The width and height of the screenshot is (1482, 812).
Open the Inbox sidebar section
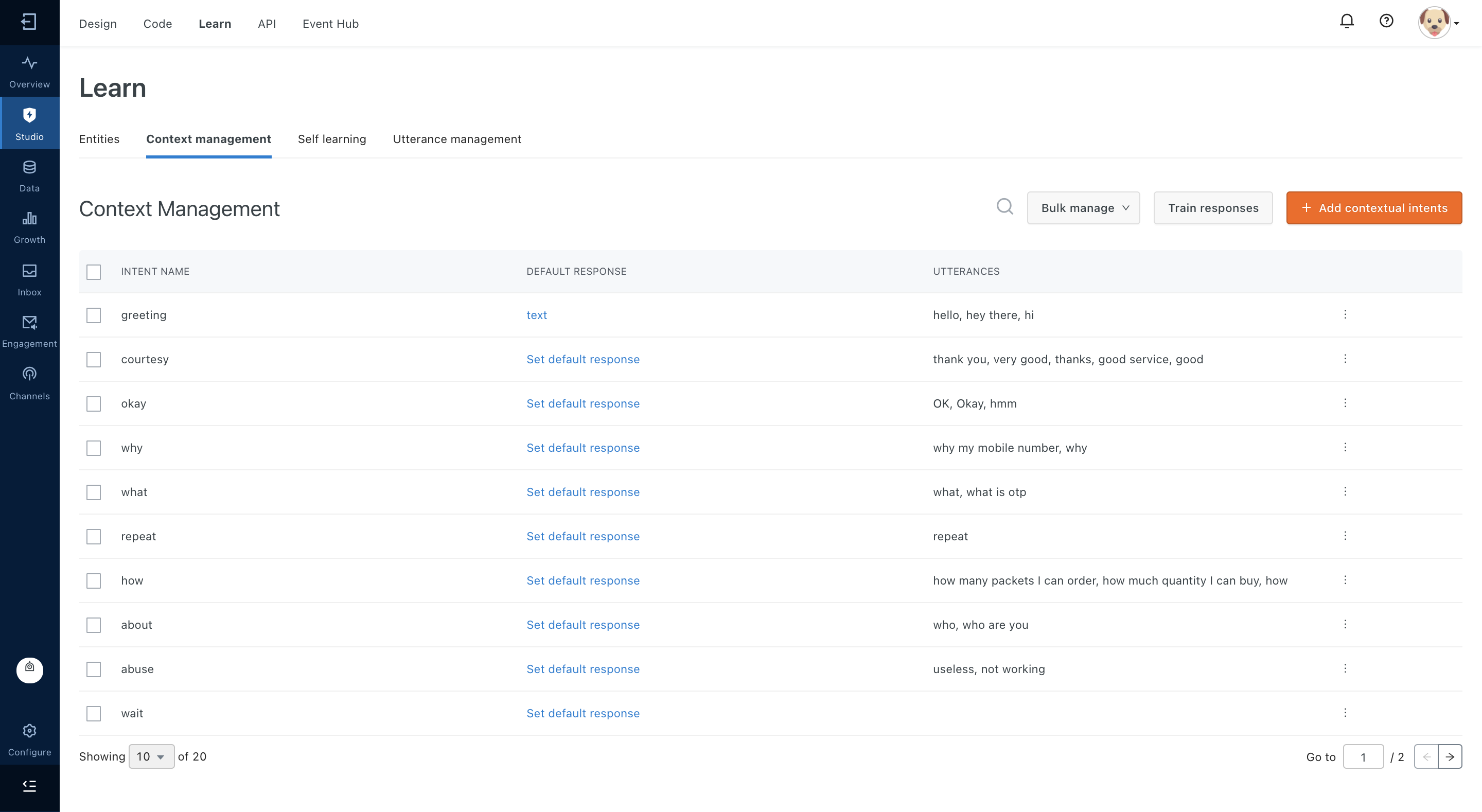click(29, 280)
